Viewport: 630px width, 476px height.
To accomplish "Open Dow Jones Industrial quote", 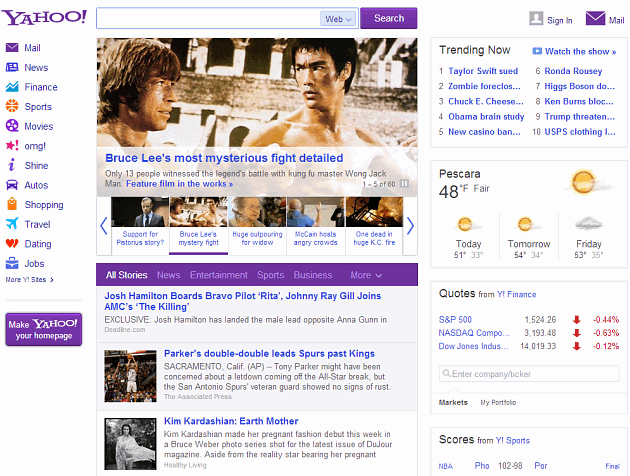I will point(474,346).
